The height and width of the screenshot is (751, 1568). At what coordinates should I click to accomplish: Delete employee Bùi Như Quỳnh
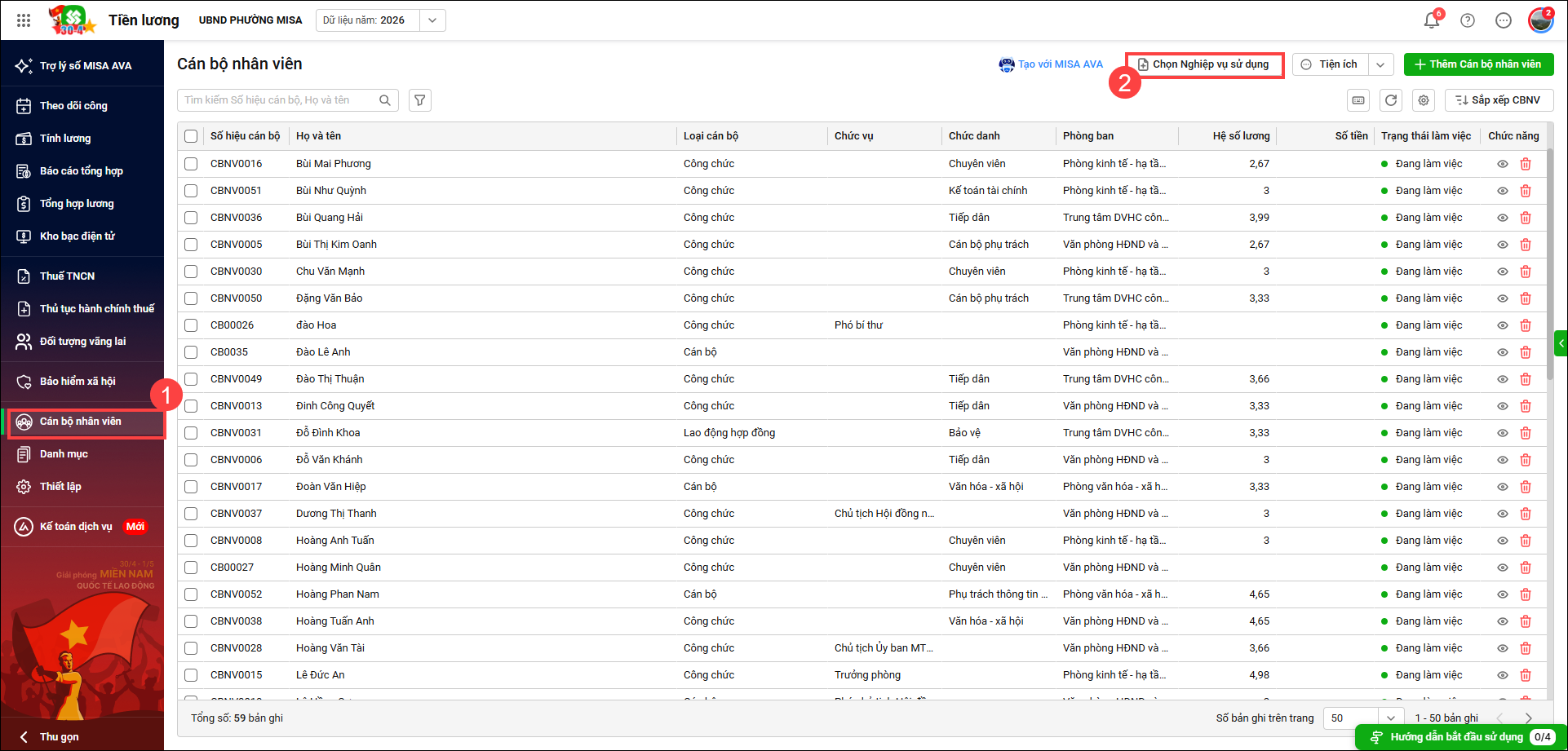1526,191
